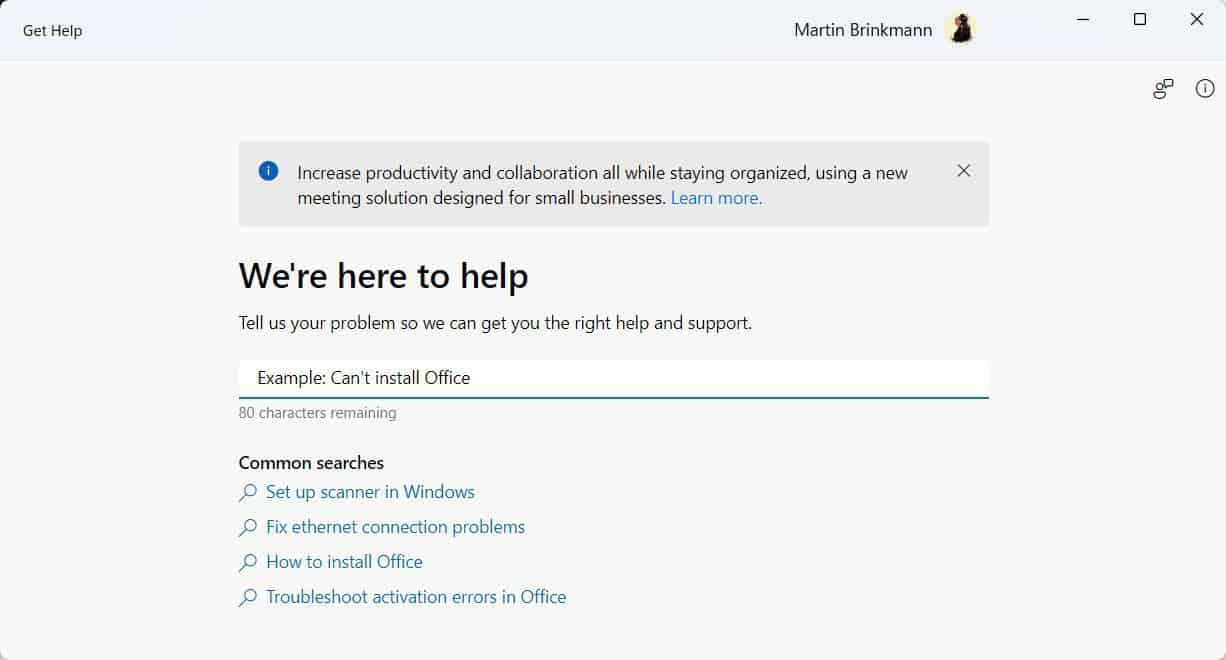Choose How to install Office
This screenshot has height=660, width=1226.
344,562
